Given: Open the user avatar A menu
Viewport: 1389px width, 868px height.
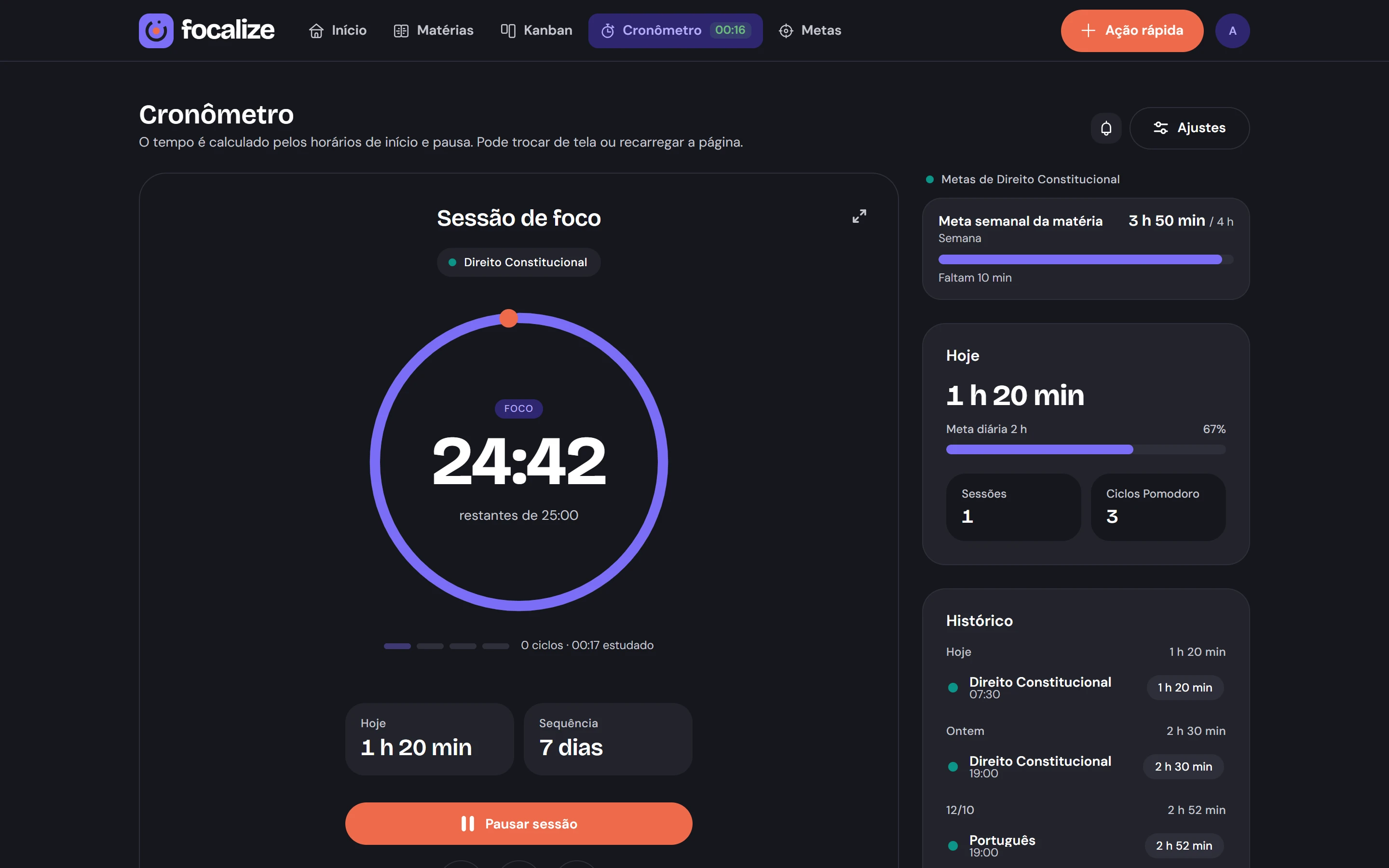Looking at the screenshot, I should (1232, 30).
